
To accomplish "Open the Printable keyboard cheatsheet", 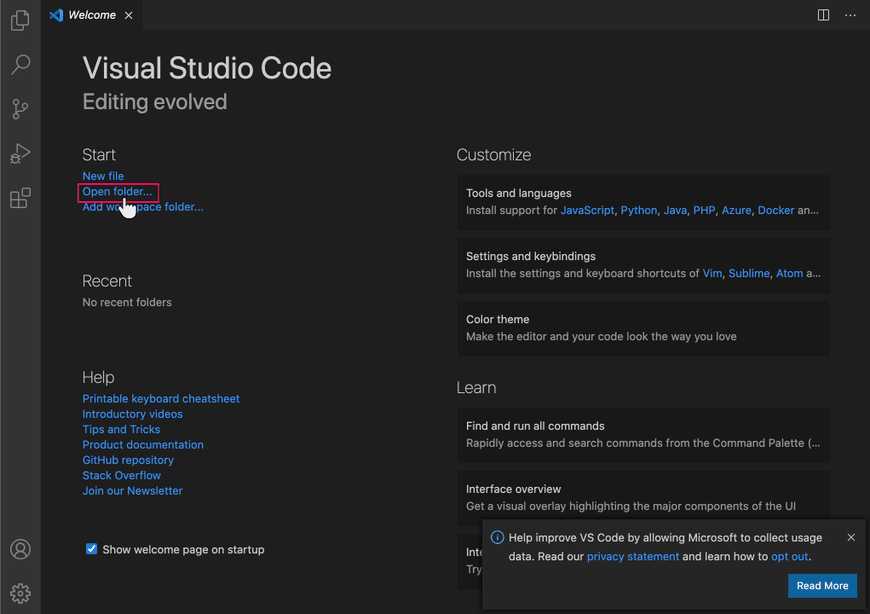I will pos(161,399).
